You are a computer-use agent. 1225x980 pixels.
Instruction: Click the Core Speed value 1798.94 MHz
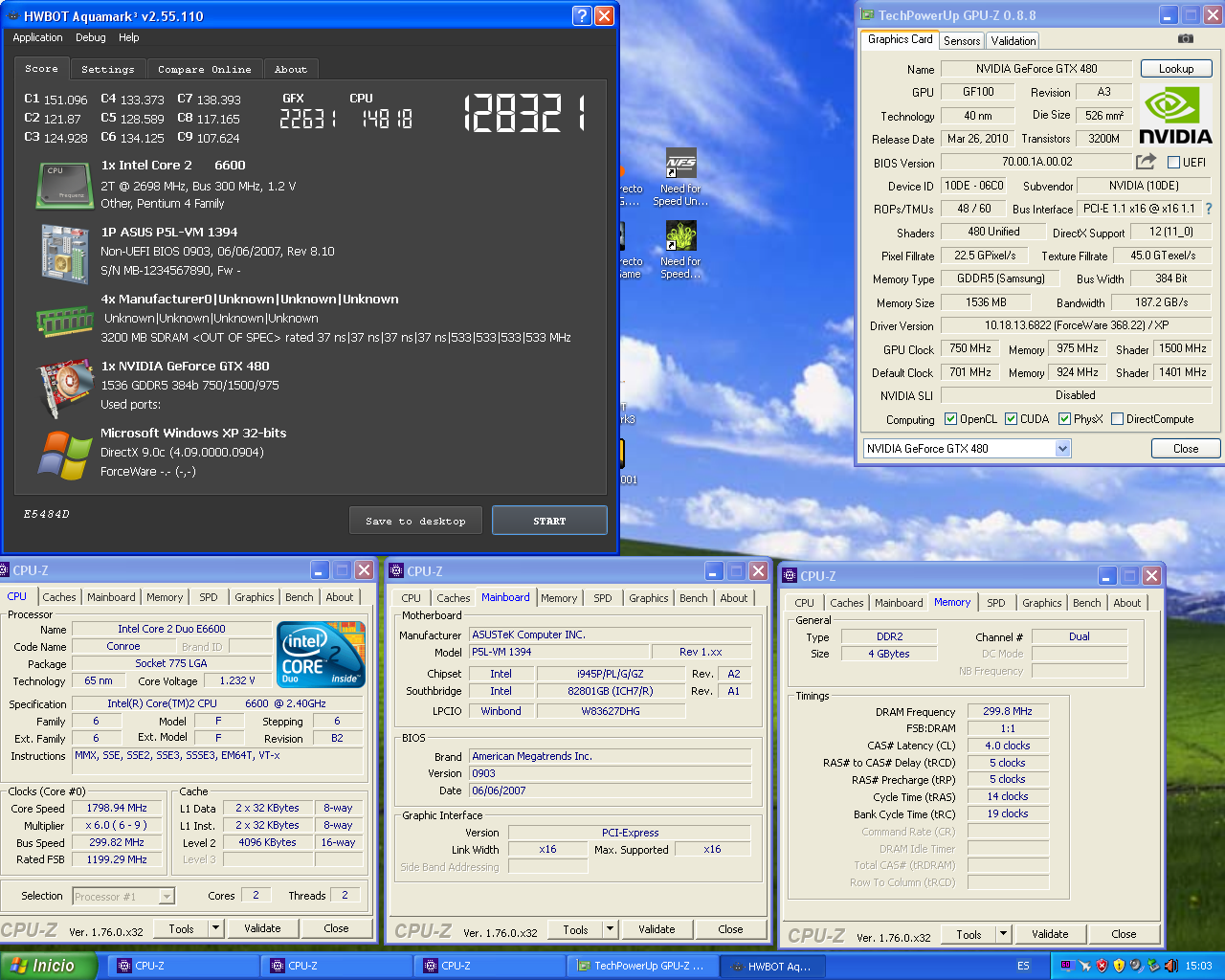point(117,809)
